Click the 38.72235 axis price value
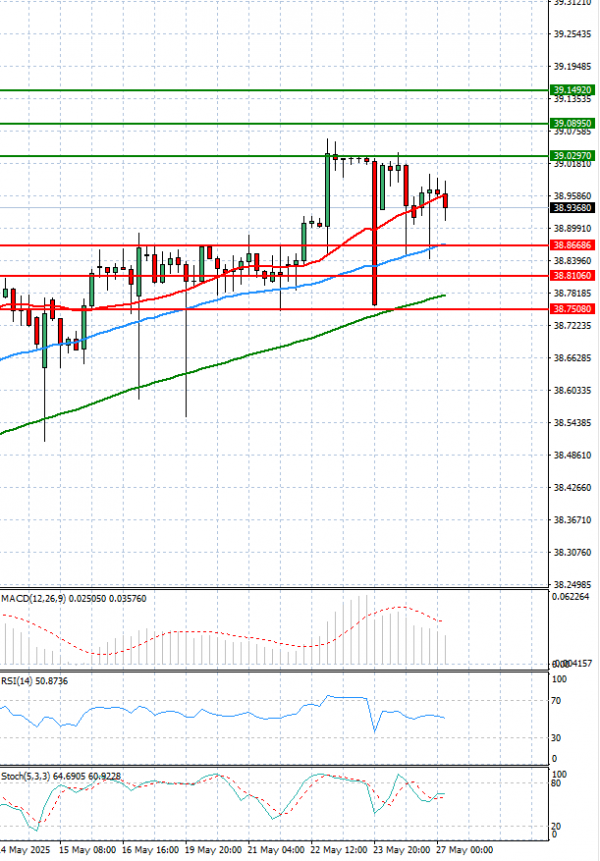Screen dimensions: 600x861 click(x=572, y=326)
